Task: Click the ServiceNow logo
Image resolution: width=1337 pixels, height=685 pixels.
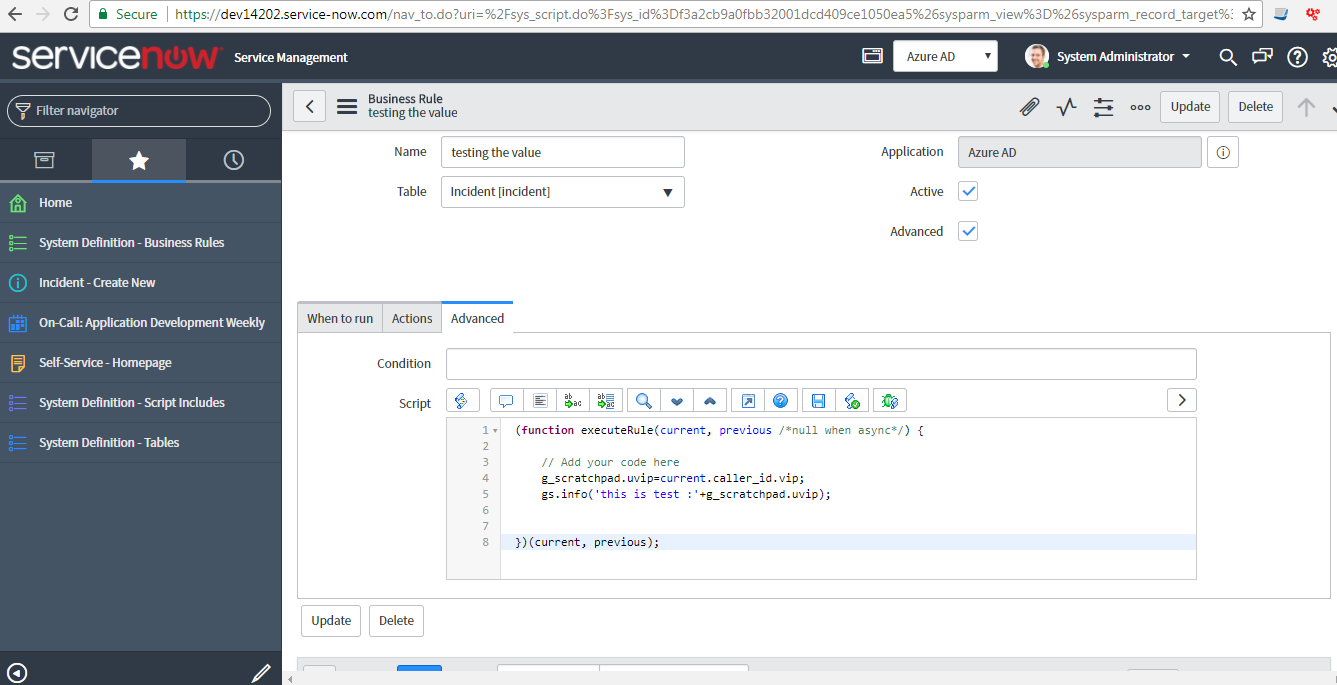Action: click(x=116, y=57)
